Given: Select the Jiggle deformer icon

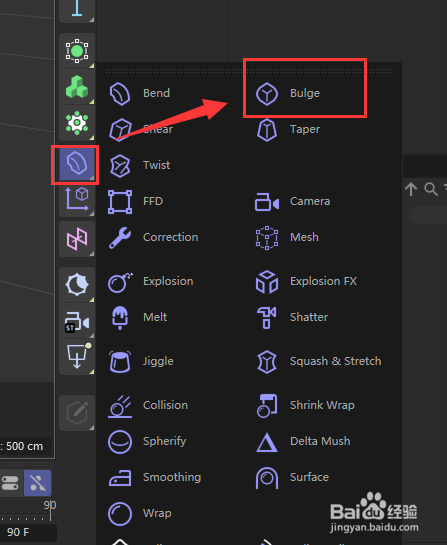Looking at the screenshot, I should [x=120, y=361].
